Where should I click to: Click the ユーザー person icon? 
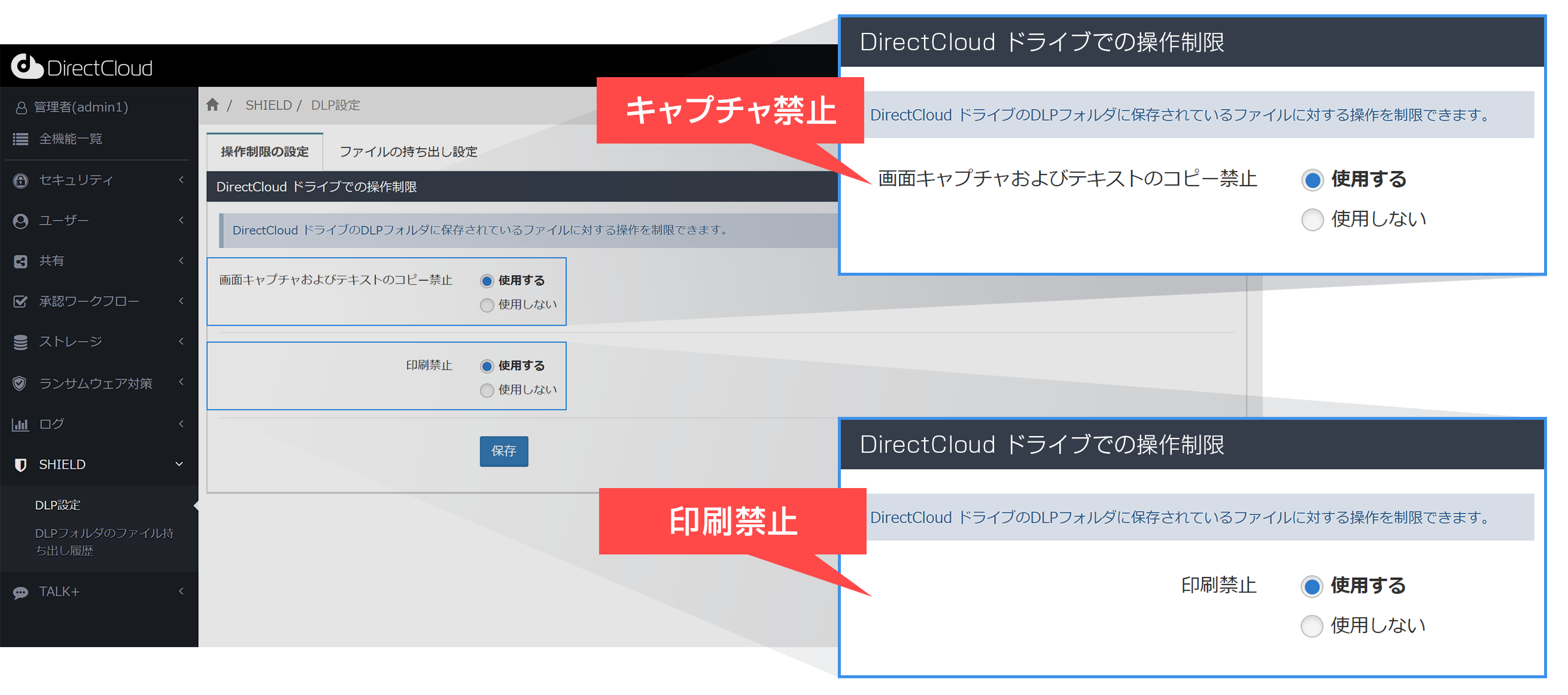[21, 221]
